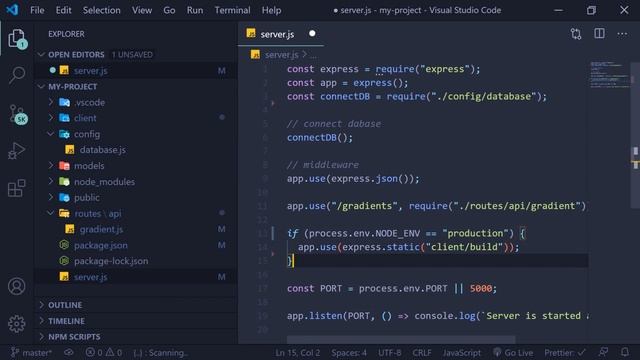640x360 pixels.
Task: Open the notifications bell
Action: [x=625, y=352]
